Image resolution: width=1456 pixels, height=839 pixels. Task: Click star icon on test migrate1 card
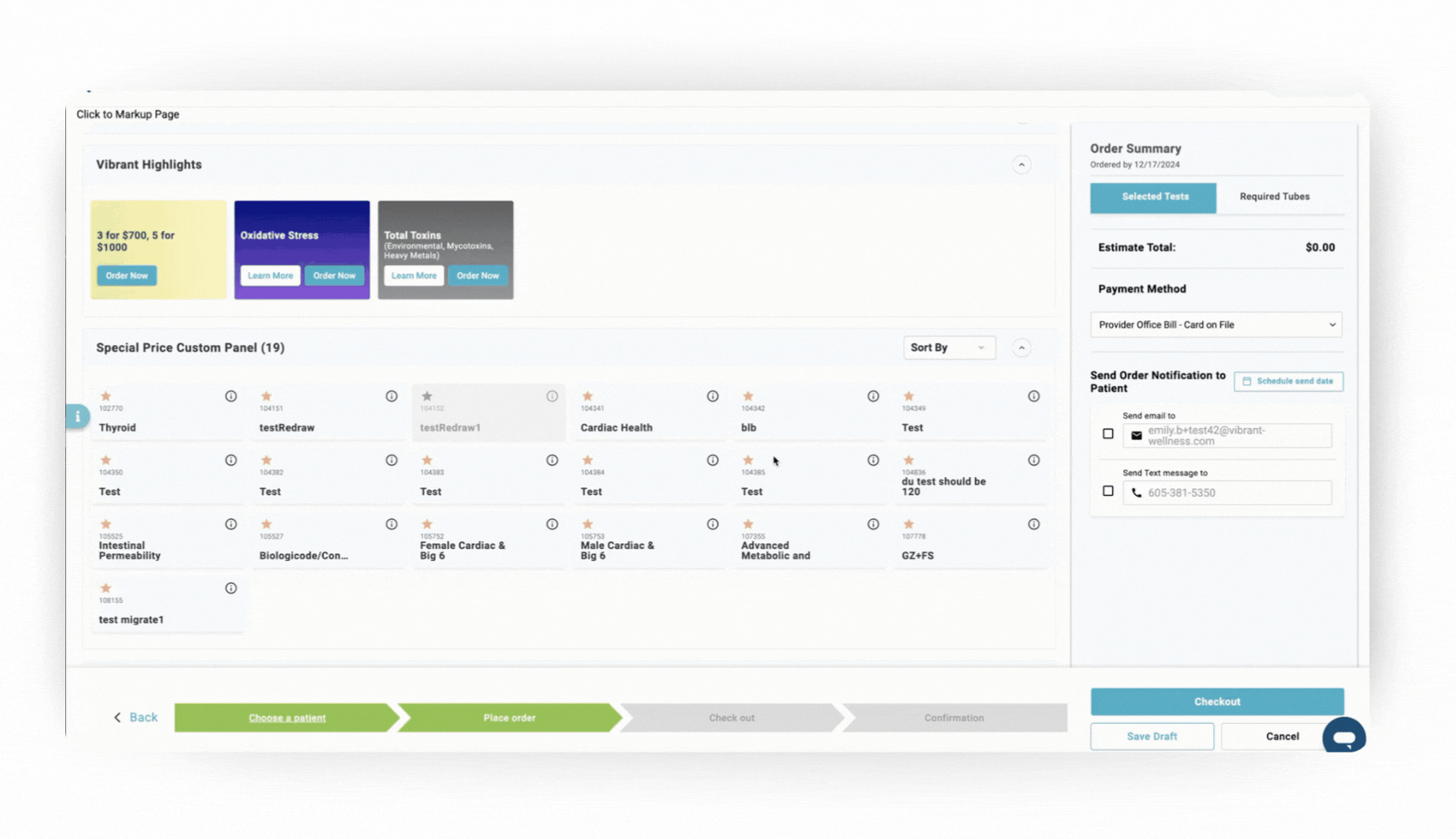[x=106, y=588]
